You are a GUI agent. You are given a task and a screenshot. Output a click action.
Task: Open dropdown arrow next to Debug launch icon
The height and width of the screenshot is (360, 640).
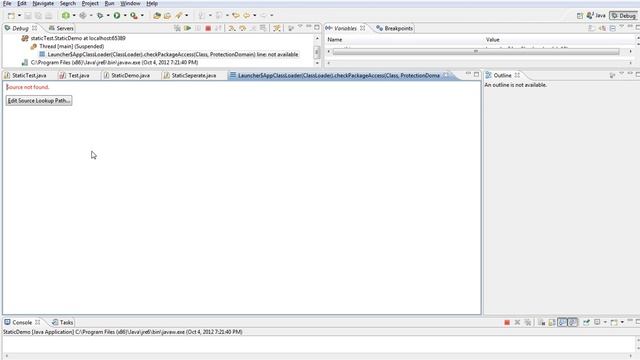[x=108, y=16]
